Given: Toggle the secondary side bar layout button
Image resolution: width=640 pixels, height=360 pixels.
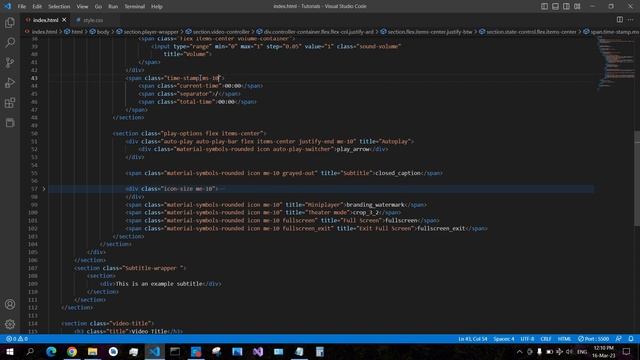Looking at the screenshot, I should point(566,6).
